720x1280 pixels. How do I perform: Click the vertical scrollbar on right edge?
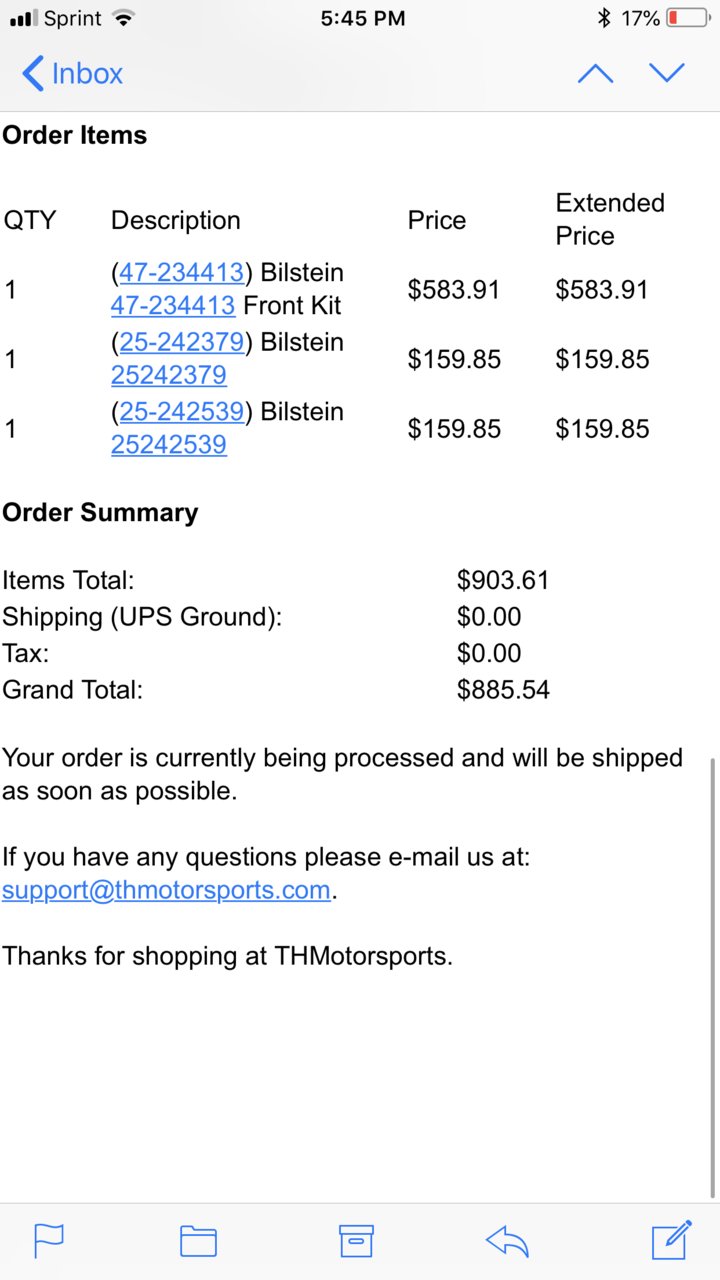click(x=712, y=977)
